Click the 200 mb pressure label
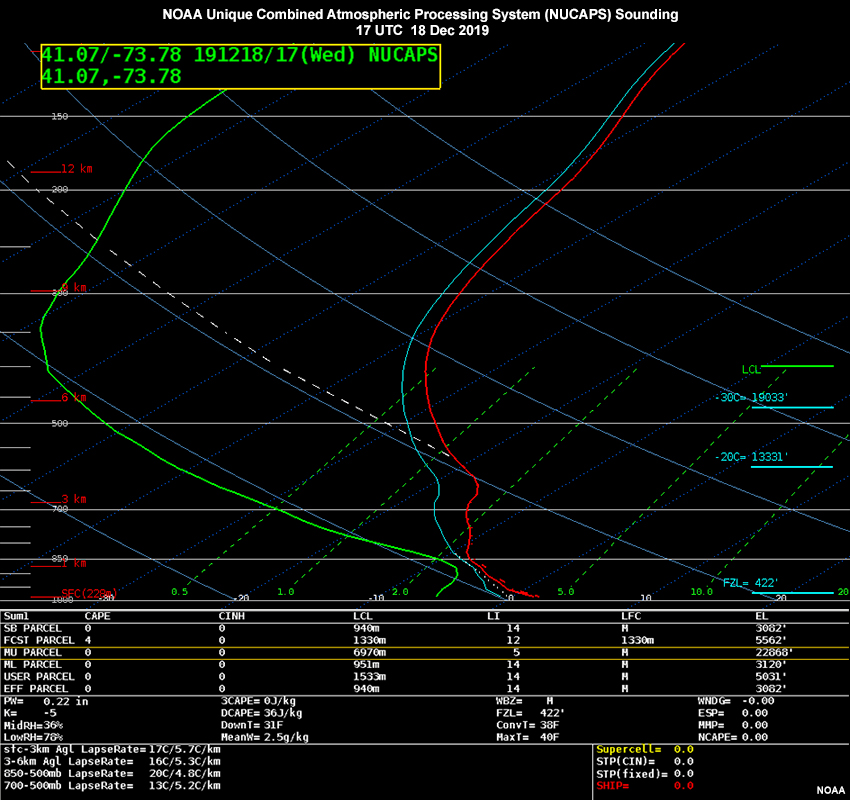850x800 pixels. [x=60, y=190]
